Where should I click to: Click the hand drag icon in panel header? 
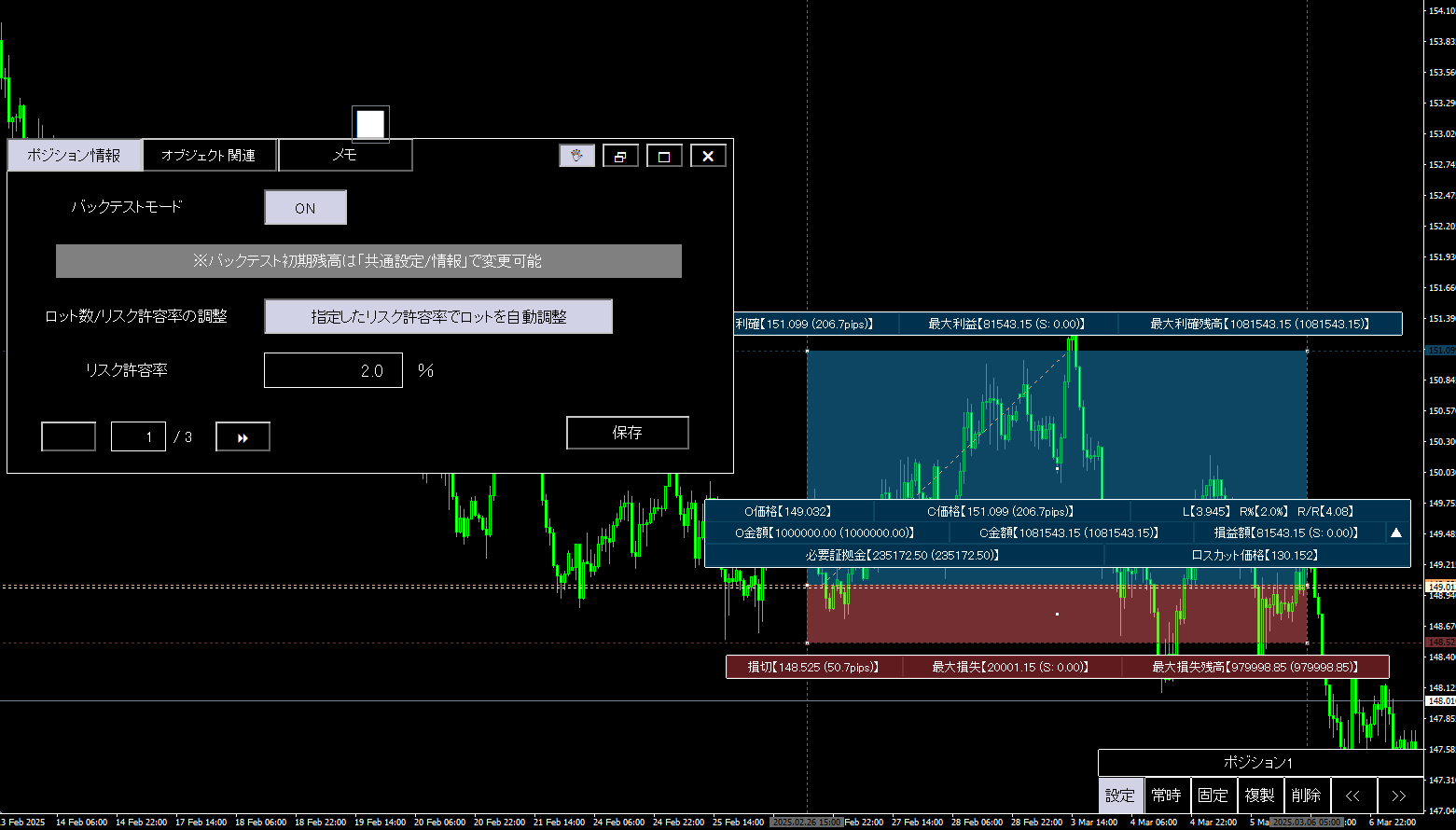point(576,156)
